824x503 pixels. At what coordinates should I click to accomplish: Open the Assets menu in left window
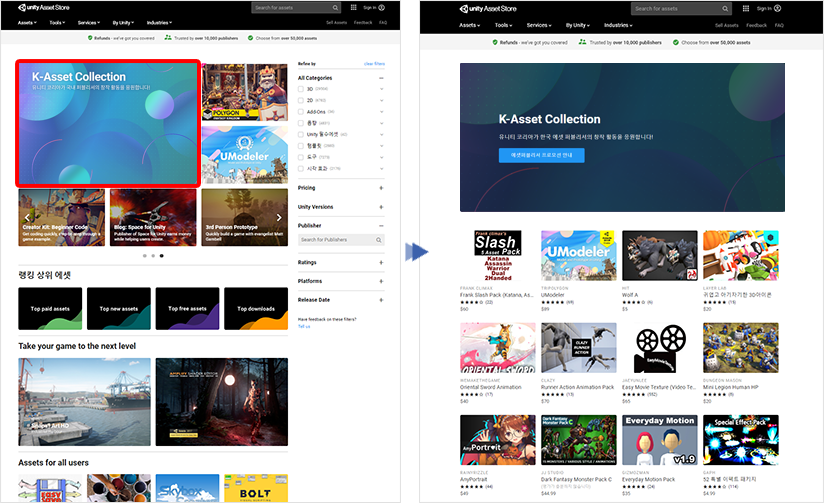(27, 23)
